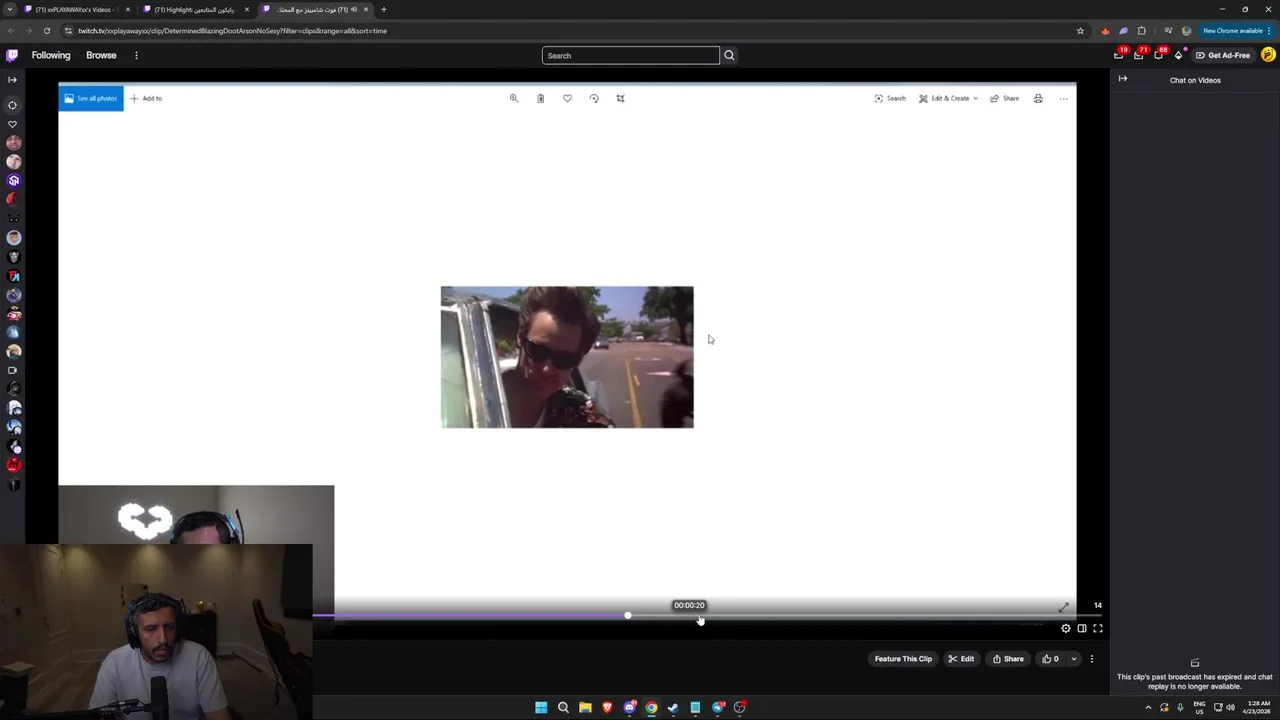This screenshot has height=720, width=1280.
Task: Click the zoom icon in Photos toolbar
Action: coord(514,98)
